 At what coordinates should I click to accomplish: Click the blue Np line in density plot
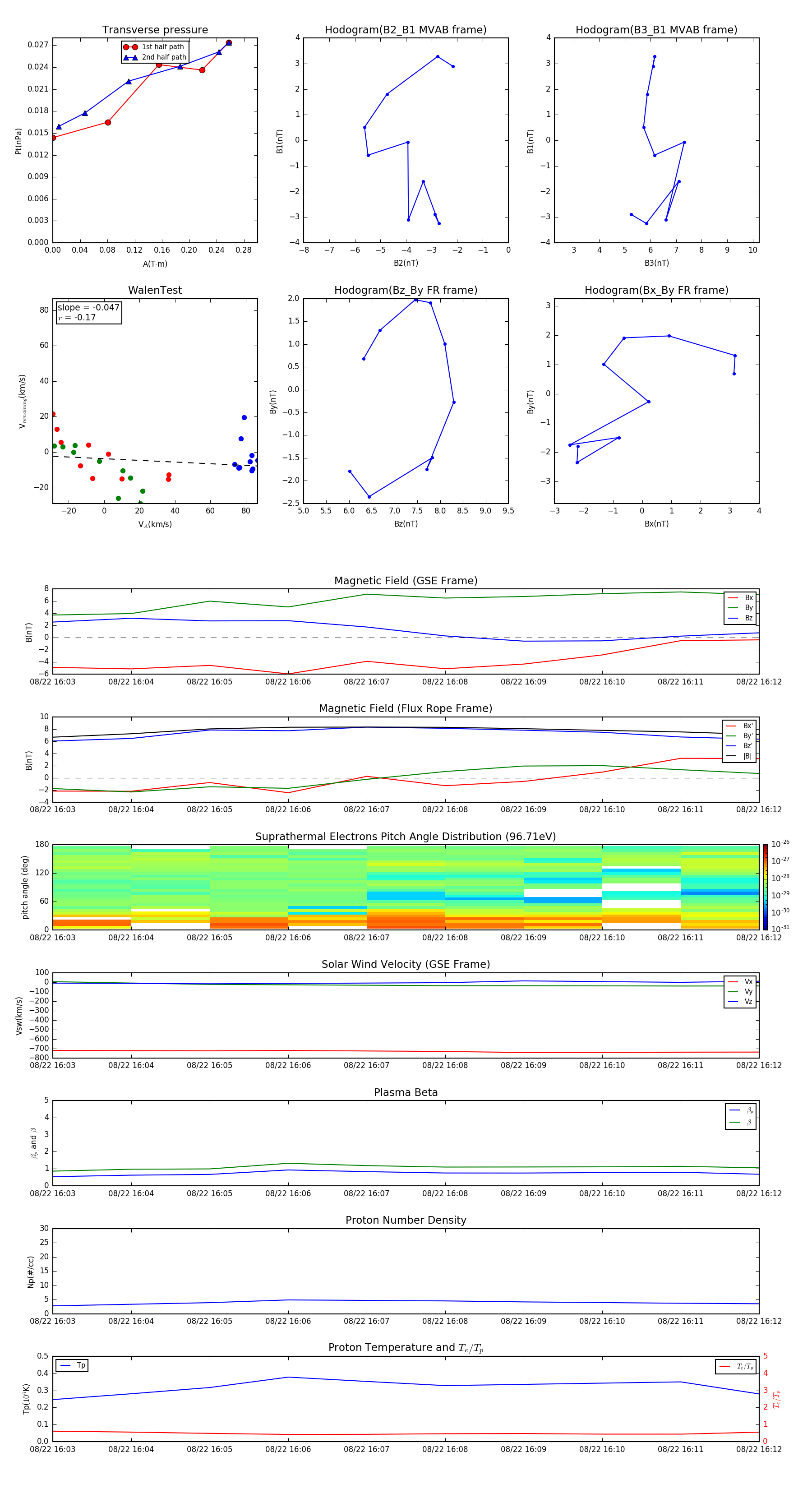coord(406,1301)
